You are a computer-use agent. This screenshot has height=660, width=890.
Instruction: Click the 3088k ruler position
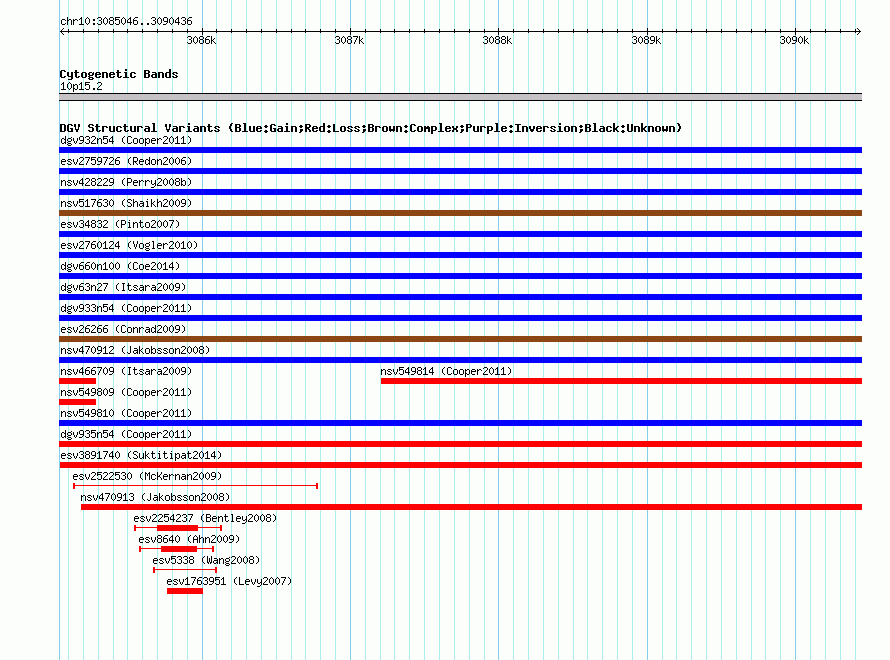pyautogui.click(x=497, y=40)
